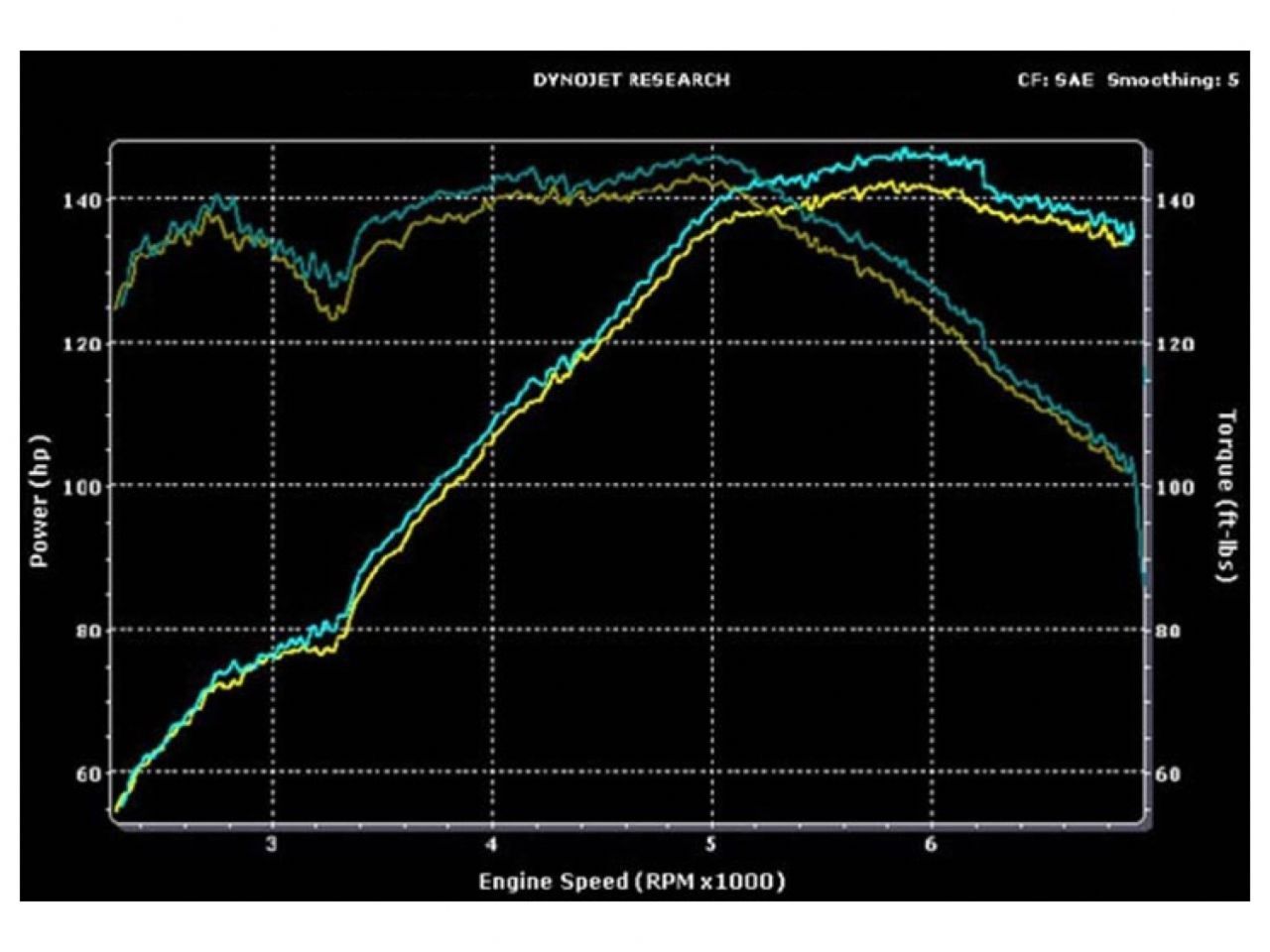
Task: Click the 100 tick on the Power axis
Action: point(82,487)
